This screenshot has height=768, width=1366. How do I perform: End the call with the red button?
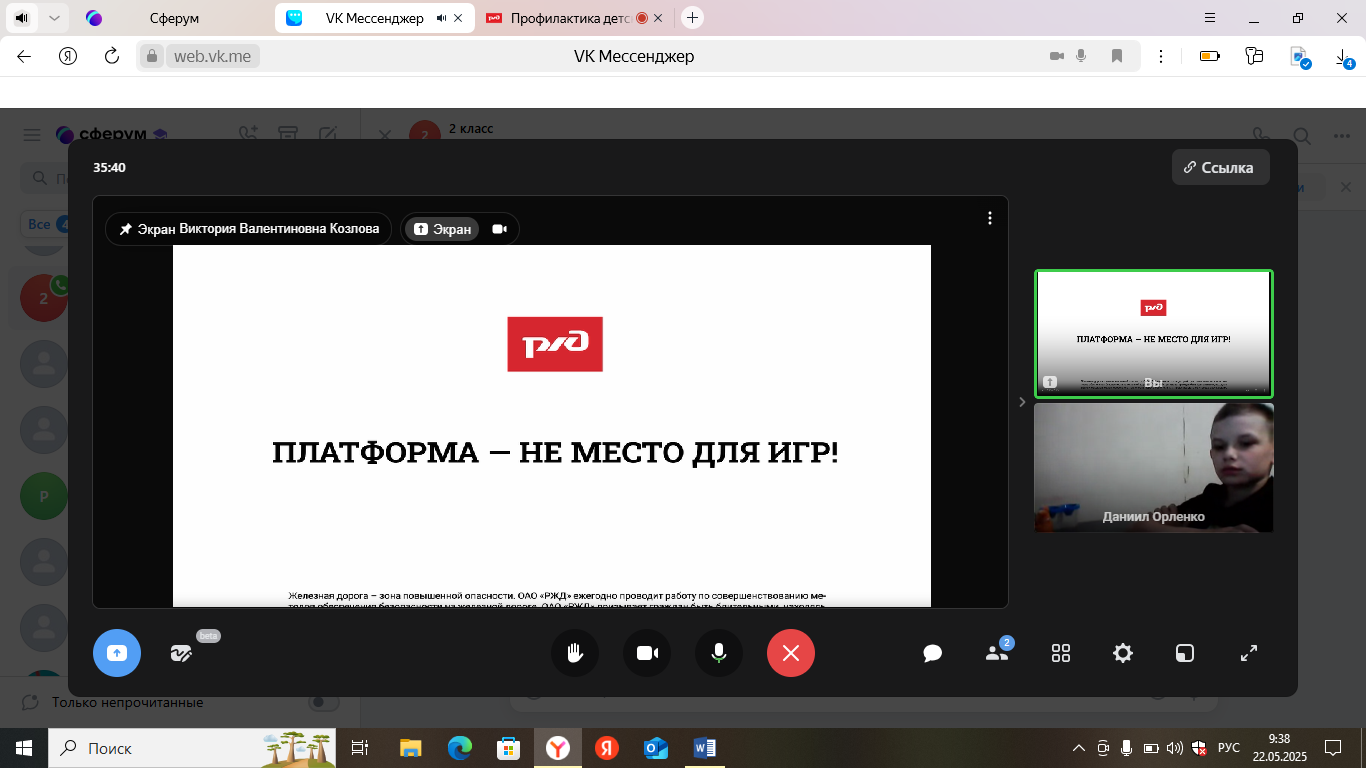point(791,653)
